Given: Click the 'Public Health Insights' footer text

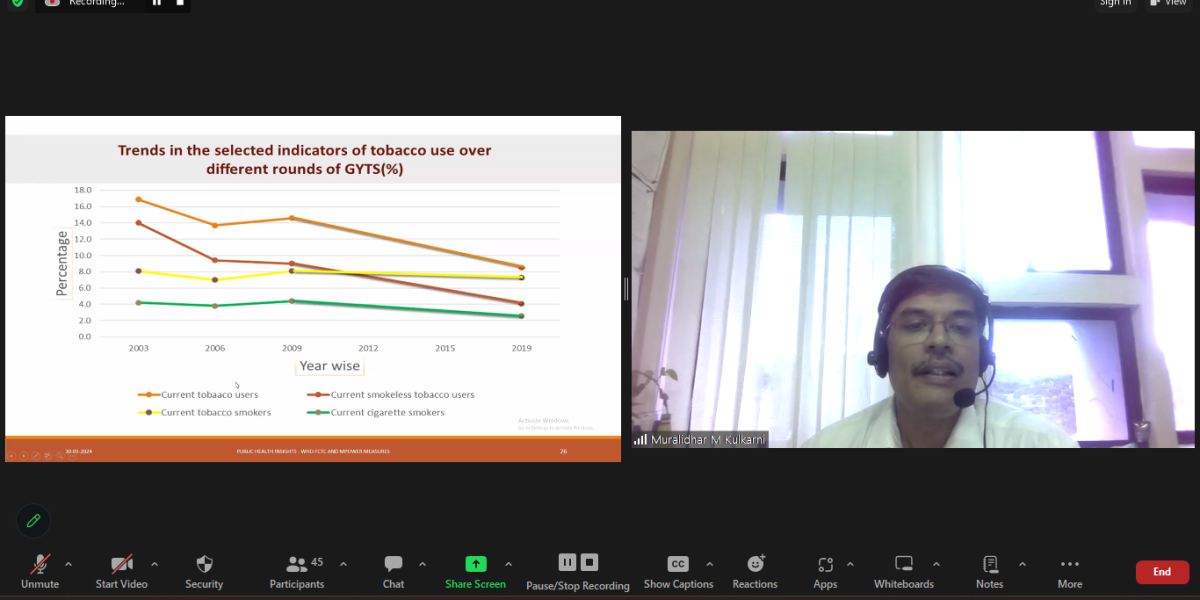Looking at the screenshot, I should coord(312,452).
